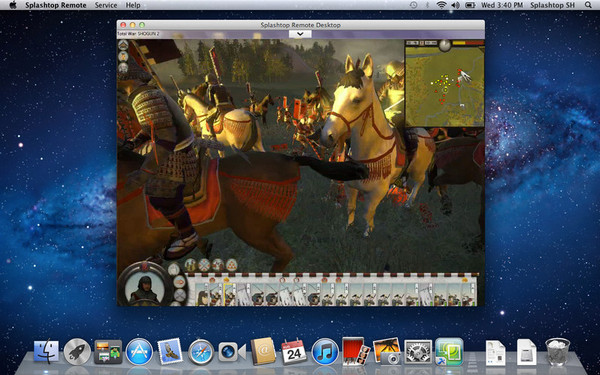Check the battery status icon
Image resolution: width=600 pixels, height=375 pixels.
pyautogui.click(x=470, y=5)
